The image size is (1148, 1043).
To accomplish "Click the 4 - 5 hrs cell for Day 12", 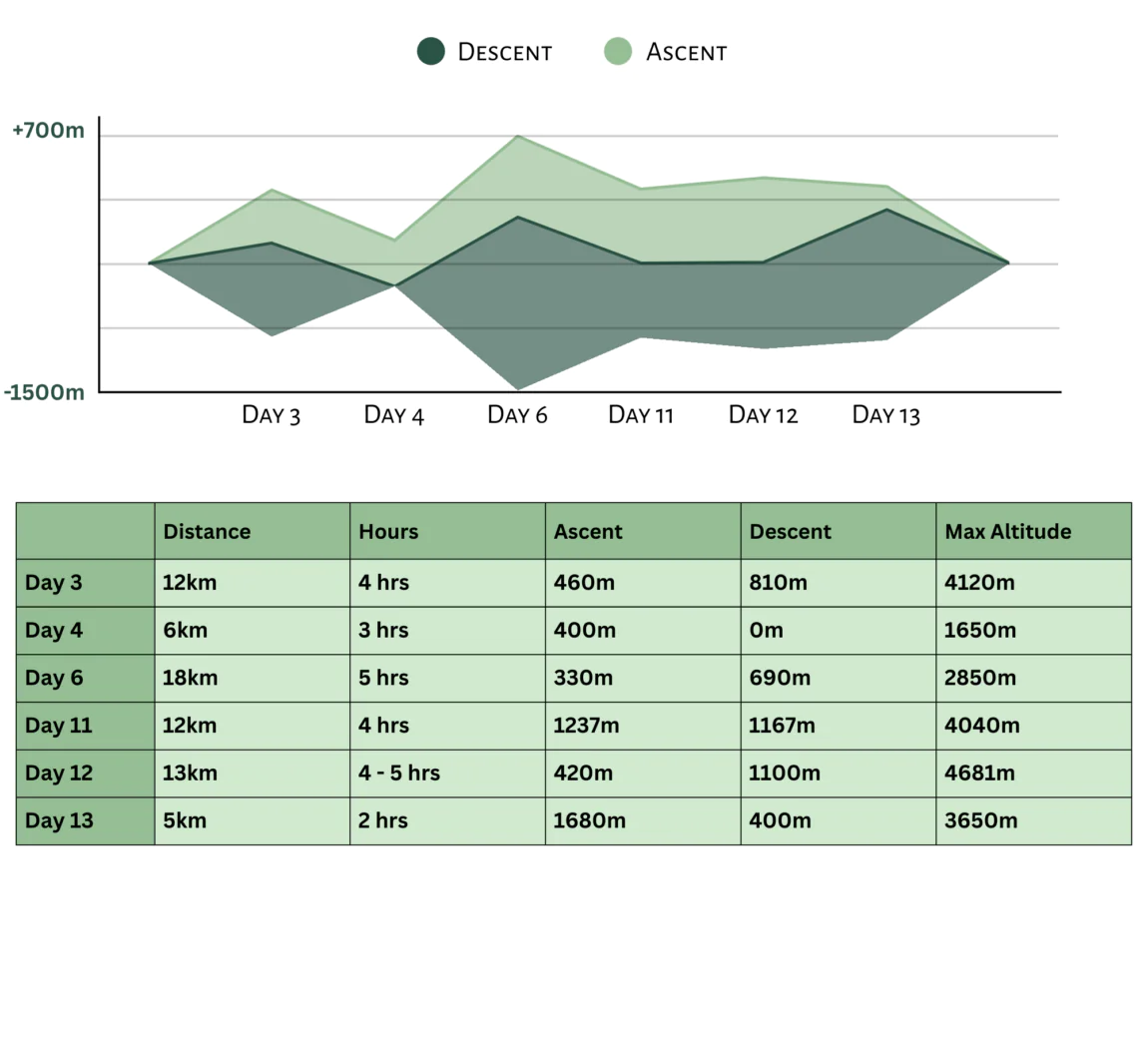I will (x=447, y=773).
